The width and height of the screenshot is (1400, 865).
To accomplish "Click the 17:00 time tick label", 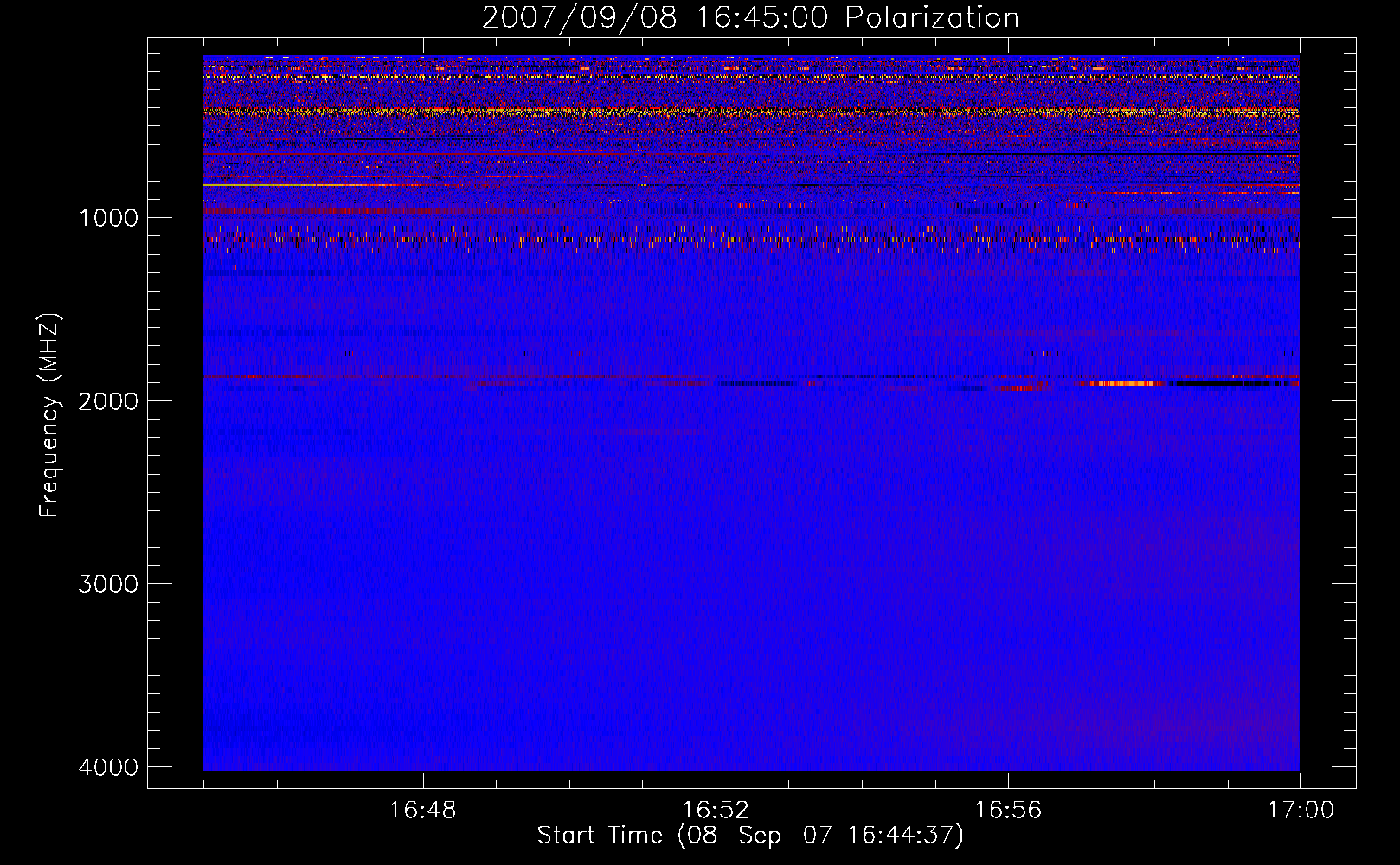I will pos(1300,811).
